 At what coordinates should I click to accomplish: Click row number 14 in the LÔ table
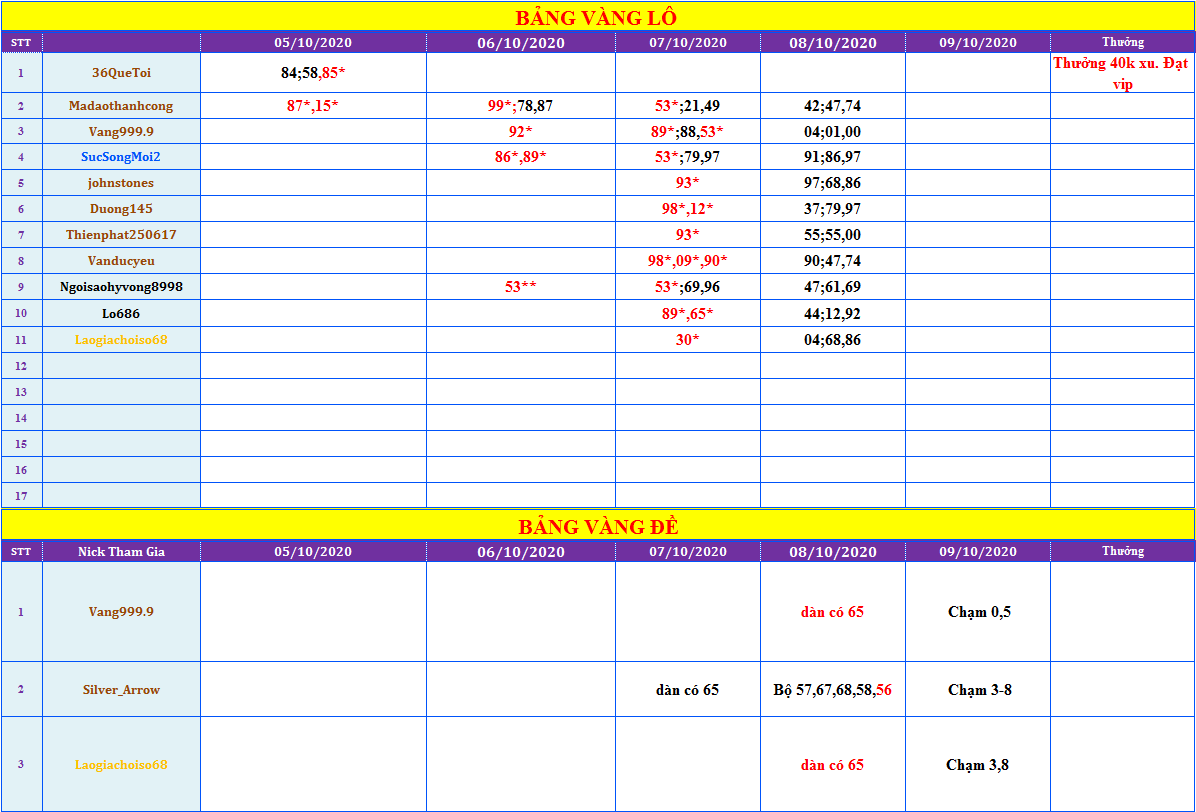[21, 418]
